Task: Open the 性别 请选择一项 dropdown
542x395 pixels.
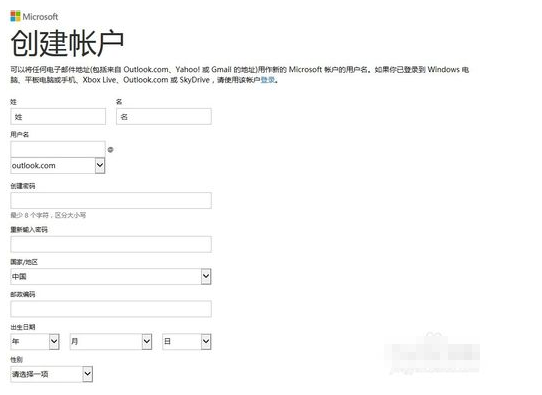Action: 52,374
